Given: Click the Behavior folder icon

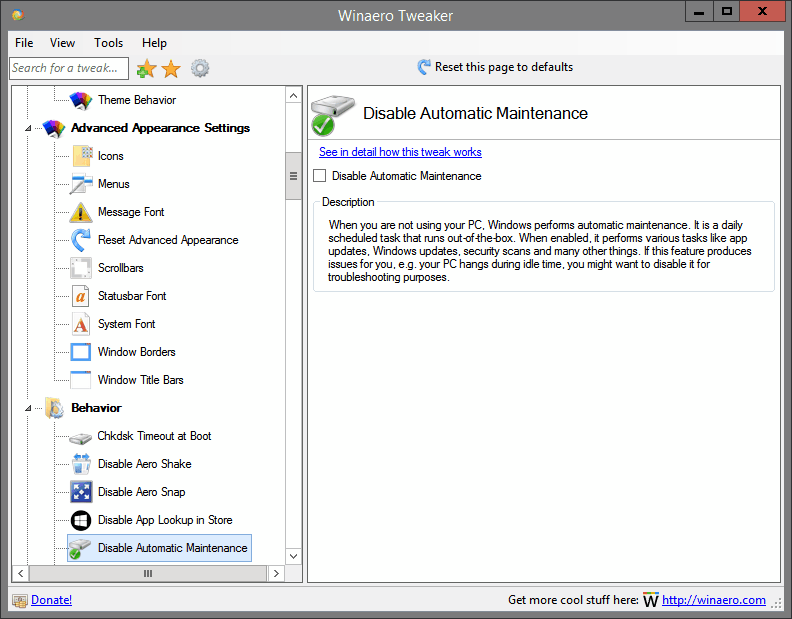Looking at the screenshot, I should [x=54, y=408].
